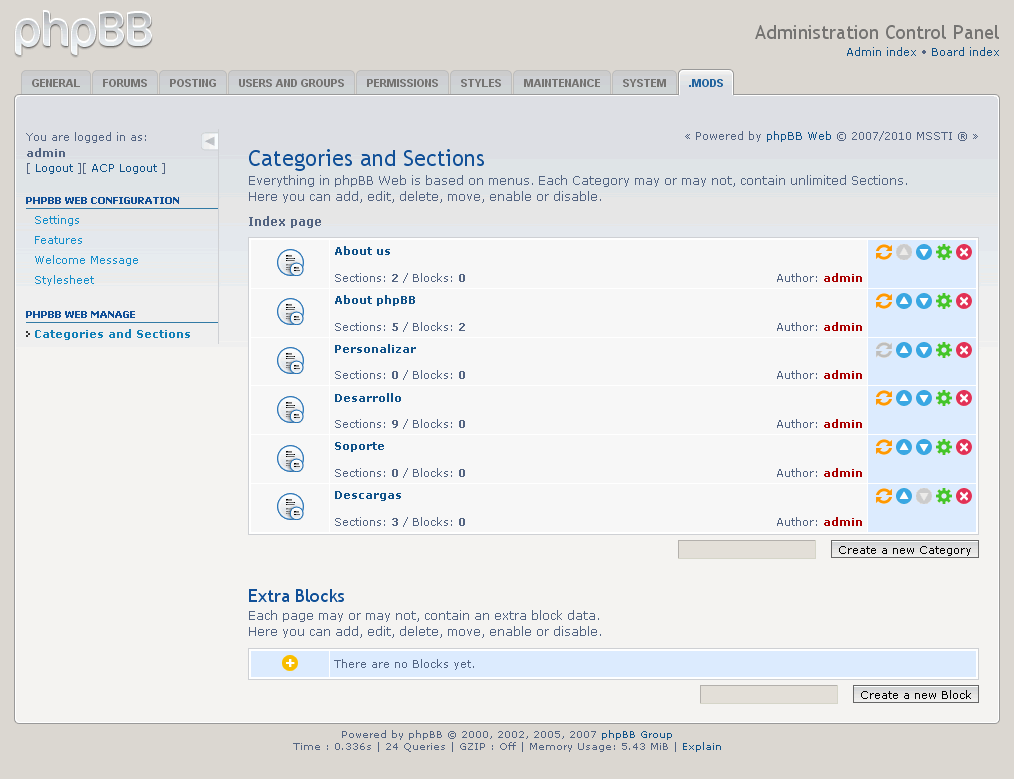Click the ACP Logout link

click(x=124, y=168)
